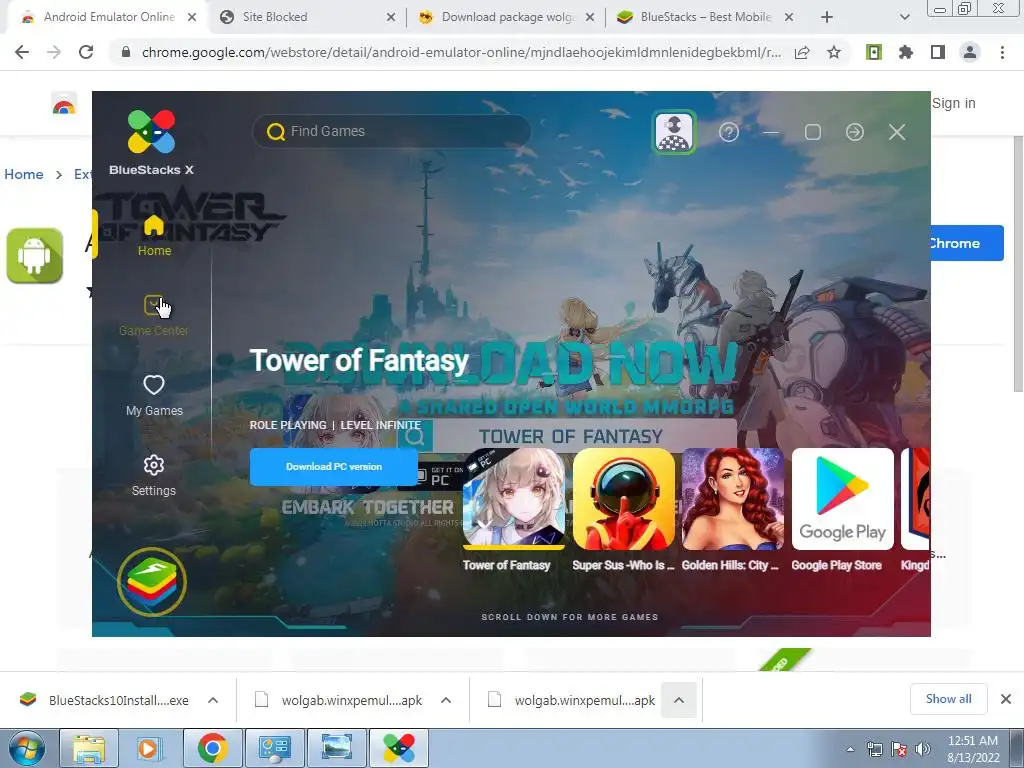Reload the Chrome page
The image size is (1024, 768).
point(86,52)
